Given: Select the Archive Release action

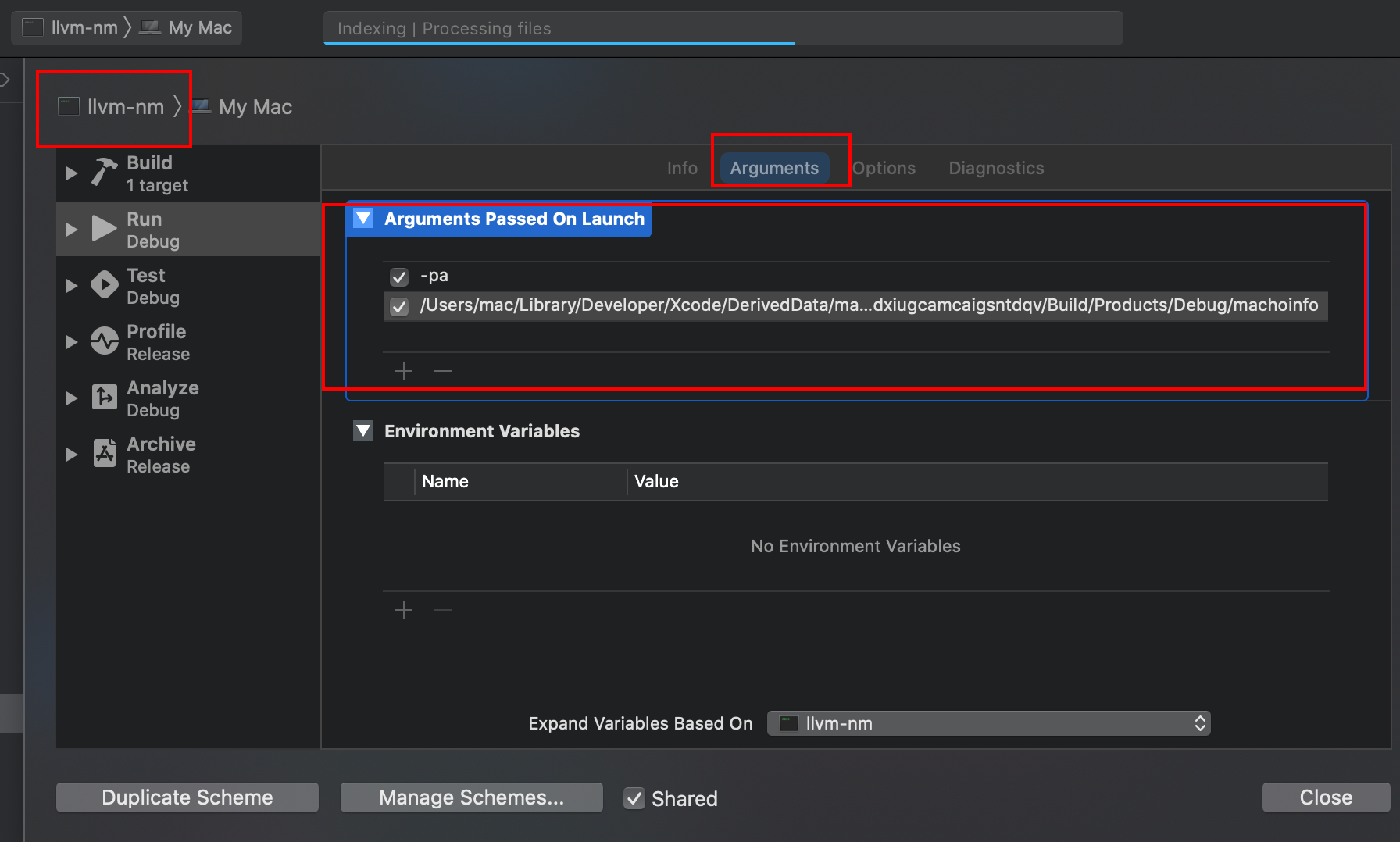Looking at the screenshot, I should point(188,455).
